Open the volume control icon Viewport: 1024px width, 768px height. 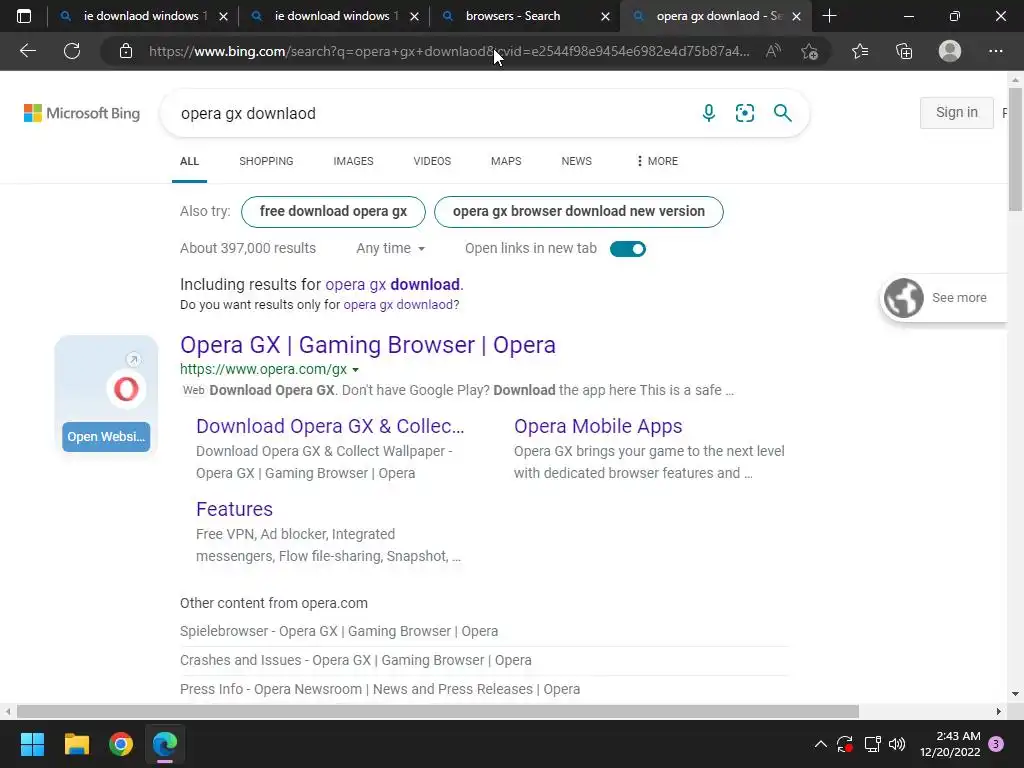[897, 744]
